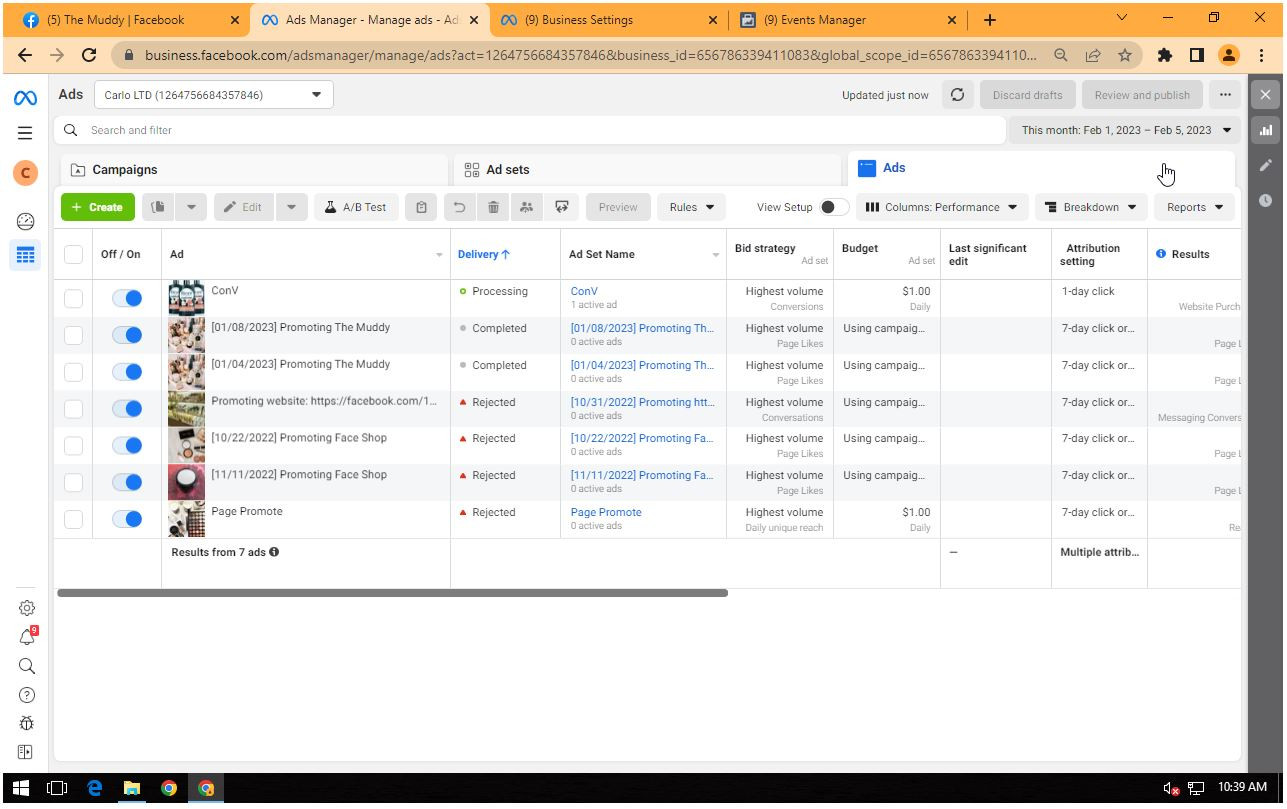The height and width of the screenshot is (809, 1287).
Task: Open Help question mark icon
Action: 27,695
